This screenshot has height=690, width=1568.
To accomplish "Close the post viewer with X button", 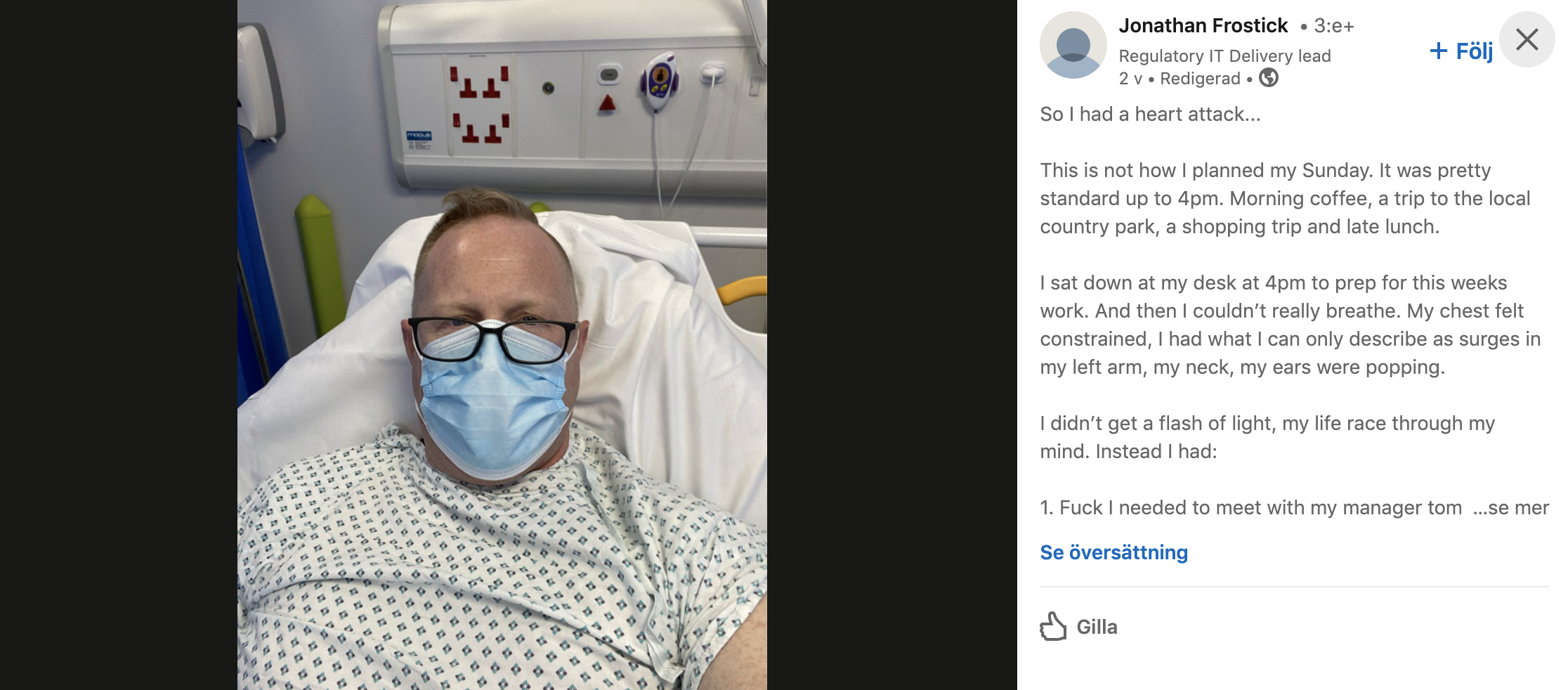I will pyautogui.click(x=1527, y=39).
